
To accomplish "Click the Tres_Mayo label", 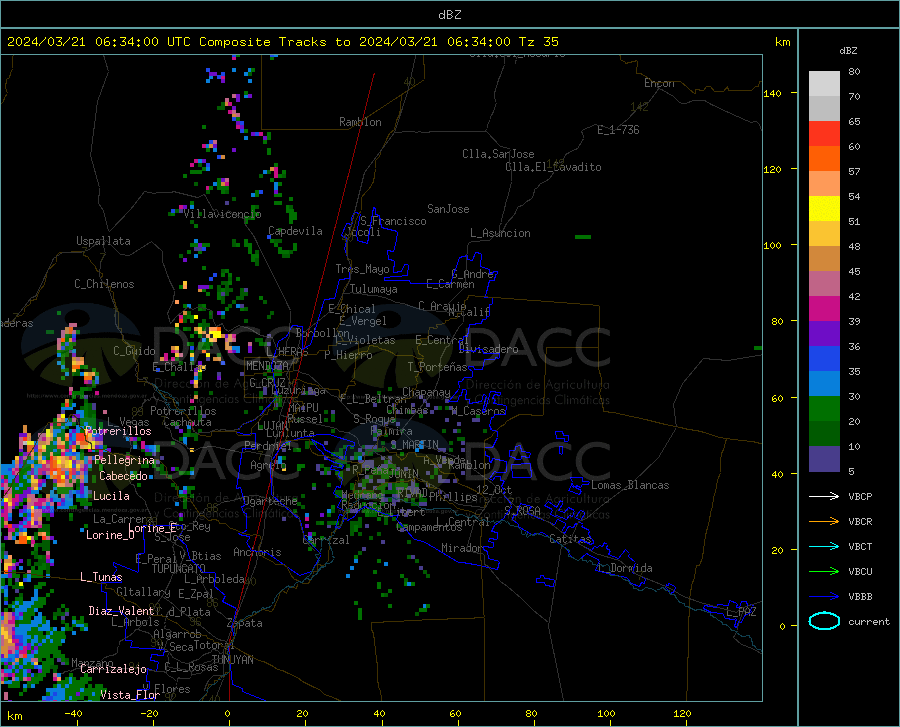I will pos(362,269).
